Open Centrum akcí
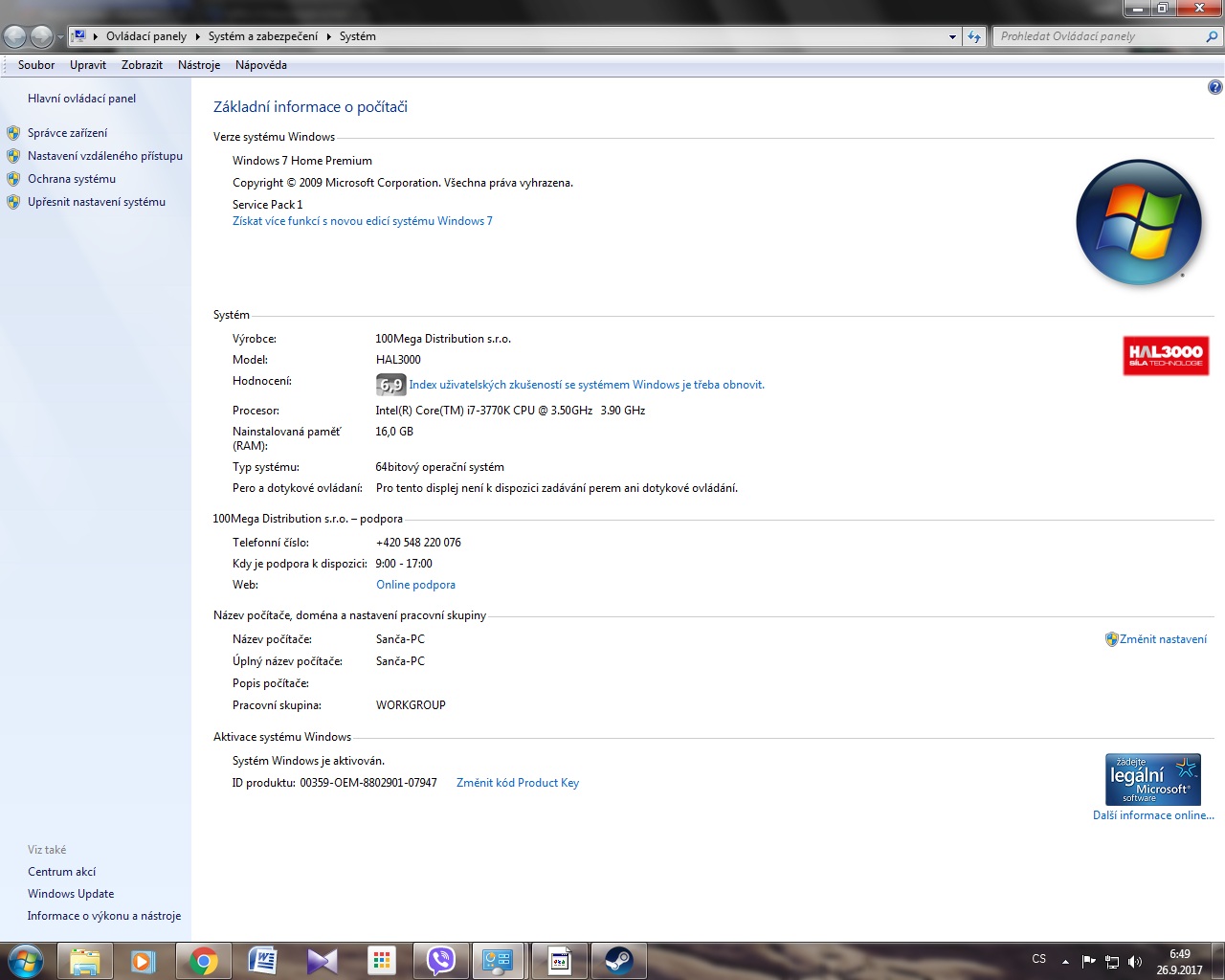This screenshot has width=1225, height=980. [62, 872]
